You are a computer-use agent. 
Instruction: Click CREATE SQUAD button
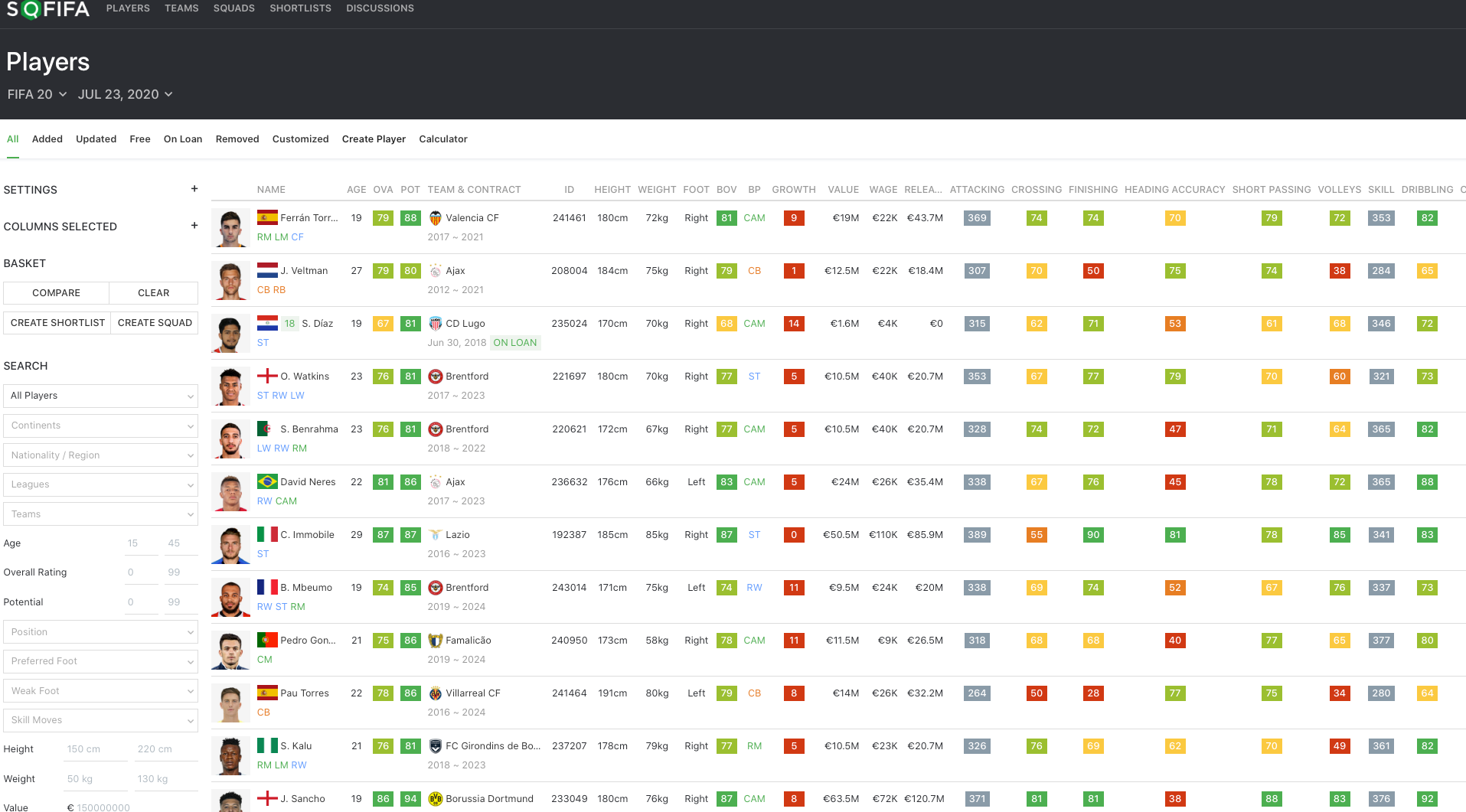155,323
